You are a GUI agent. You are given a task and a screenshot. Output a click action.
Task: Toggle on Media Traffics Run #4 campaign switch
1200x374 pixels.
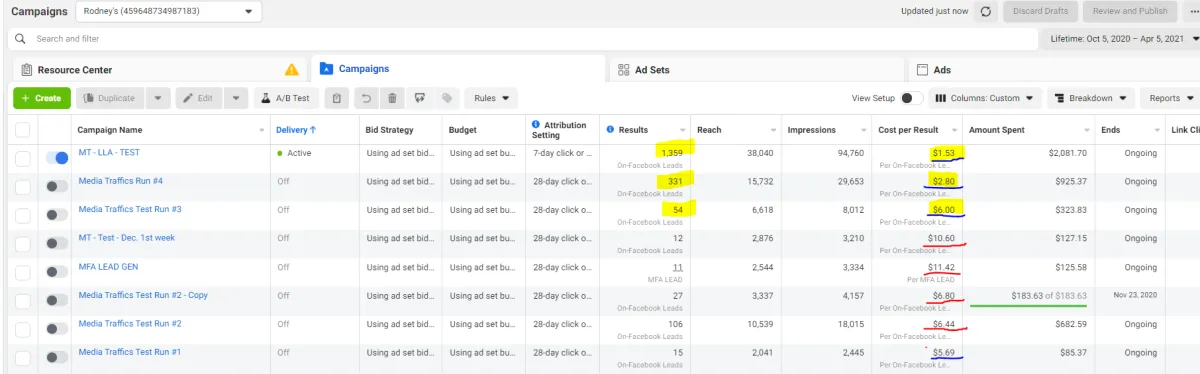(57, 186)
